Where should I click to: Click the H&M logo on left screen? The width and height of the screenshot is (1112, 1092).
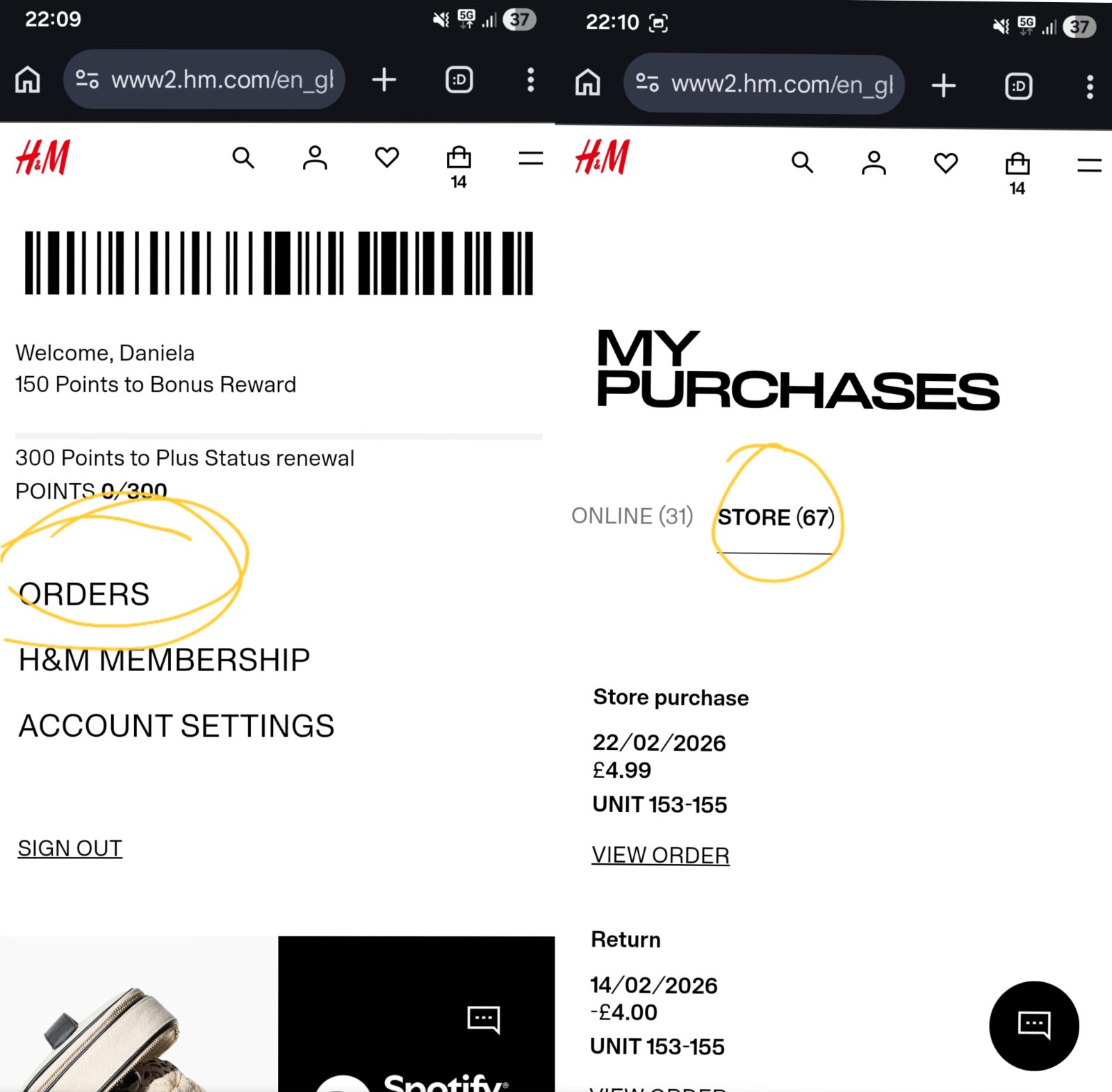(x=43, y=157)
